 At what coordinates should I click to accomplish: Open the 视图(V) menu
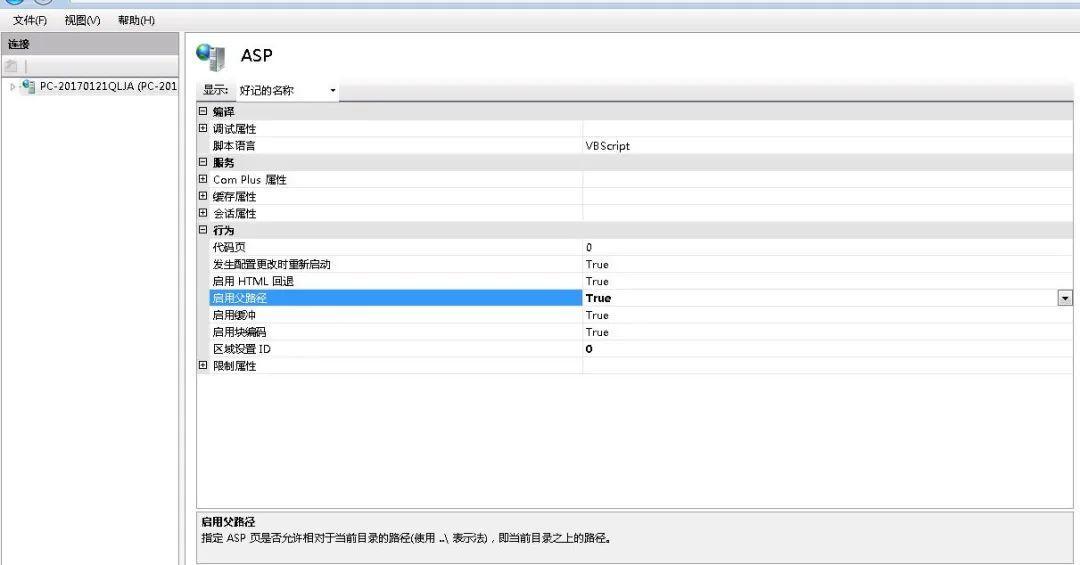point(82,20)
